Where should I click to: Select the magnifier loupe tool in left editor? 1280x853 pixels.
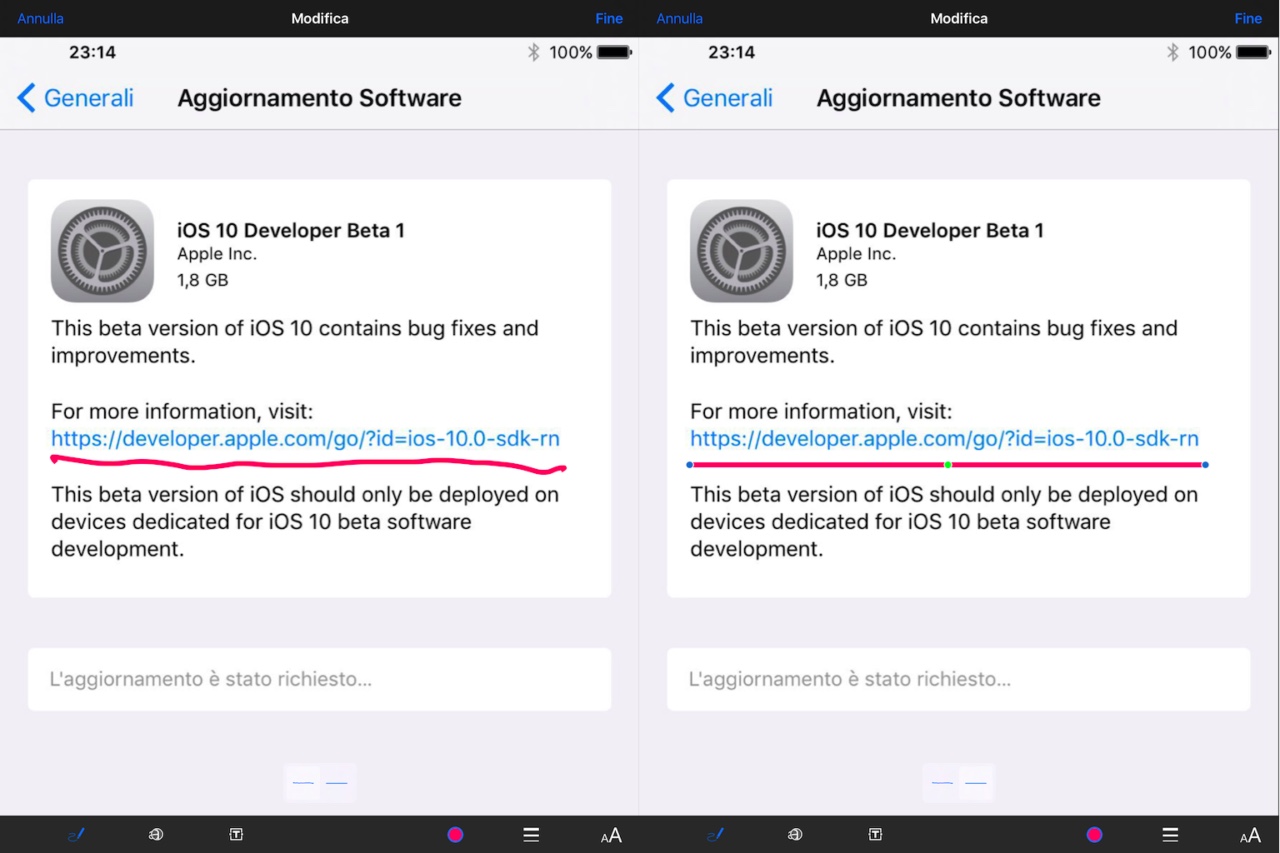[156, 834]
